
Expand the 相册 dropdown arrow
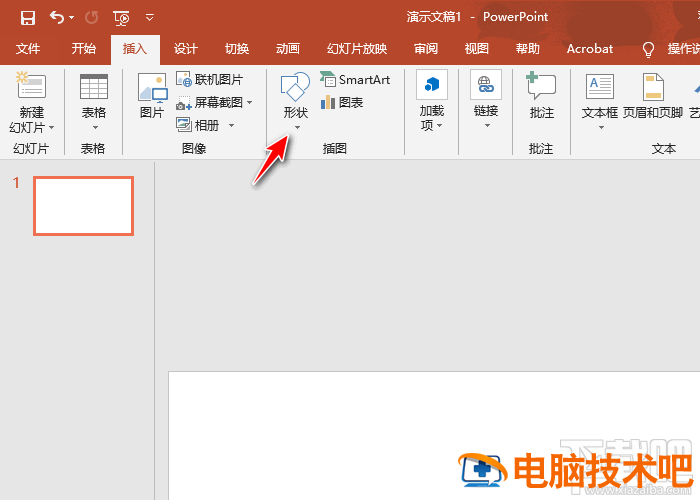point(231,125)
